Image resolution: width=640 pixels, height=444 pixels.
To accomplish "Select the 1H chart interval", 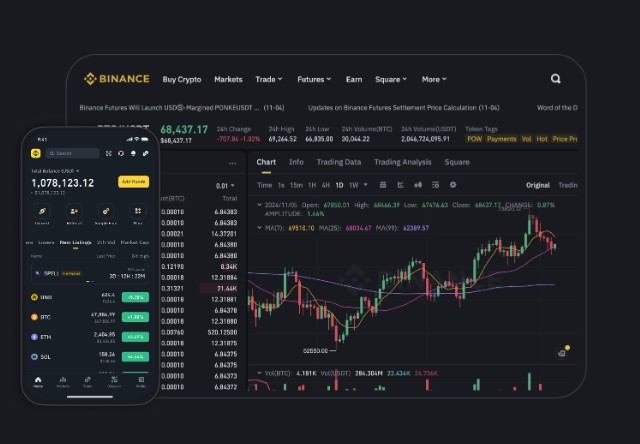I will (312, 185).
